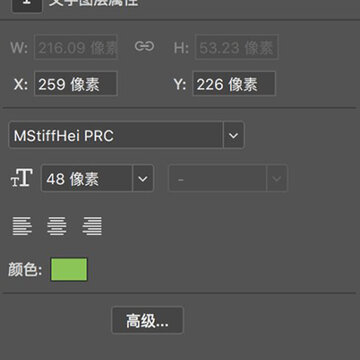The image size is (360, 360).
Task: Click the X: label beside the position field
Action: point(21,85)
